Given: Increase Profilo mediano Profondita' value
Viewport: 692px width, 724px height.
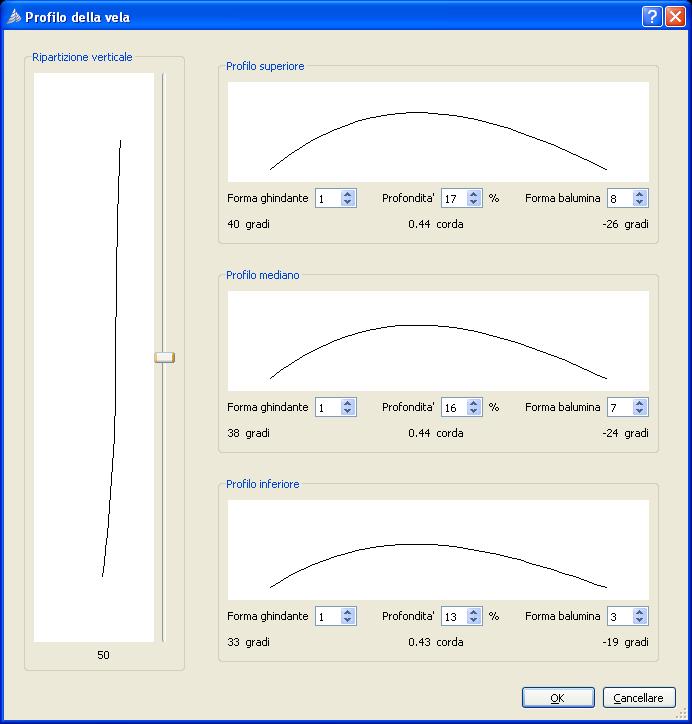Looking at the screenshot, I should [474, 403].
